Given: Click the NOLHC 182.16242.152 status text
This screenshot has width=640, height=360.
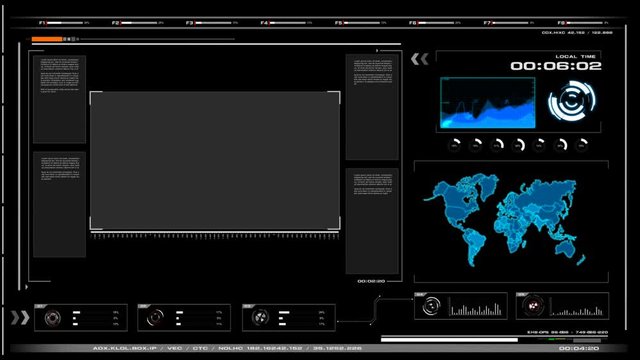Looking at the screenshot, I should (x=260, y=348).
